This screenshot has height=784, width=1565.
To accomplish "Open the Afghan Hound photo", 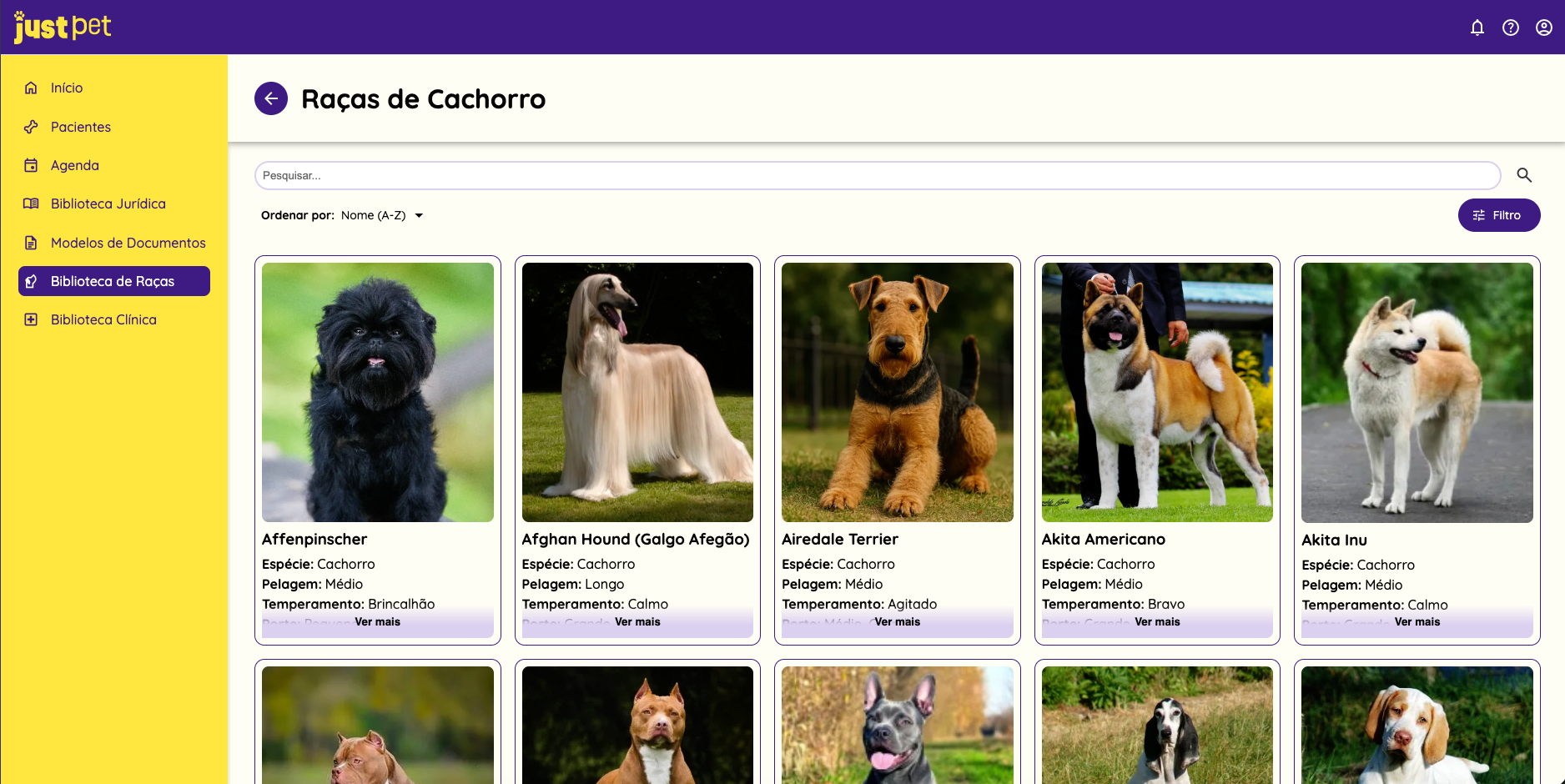I will [637, 392].
